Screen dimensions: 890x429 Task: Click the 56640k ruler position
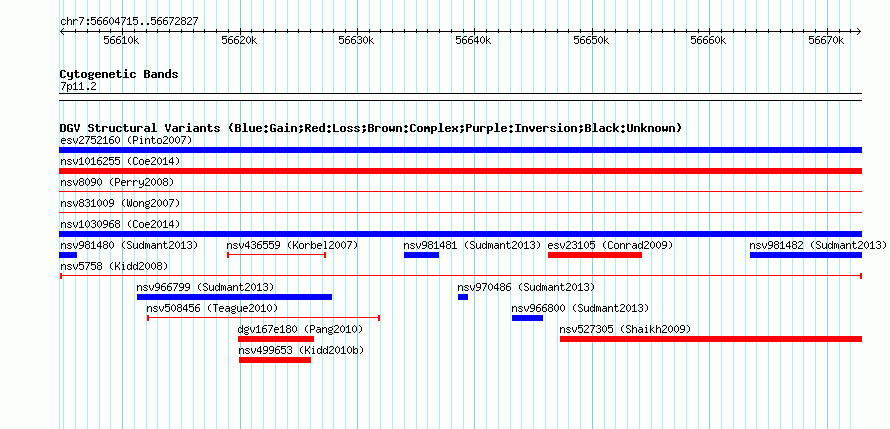click(474, 40)
